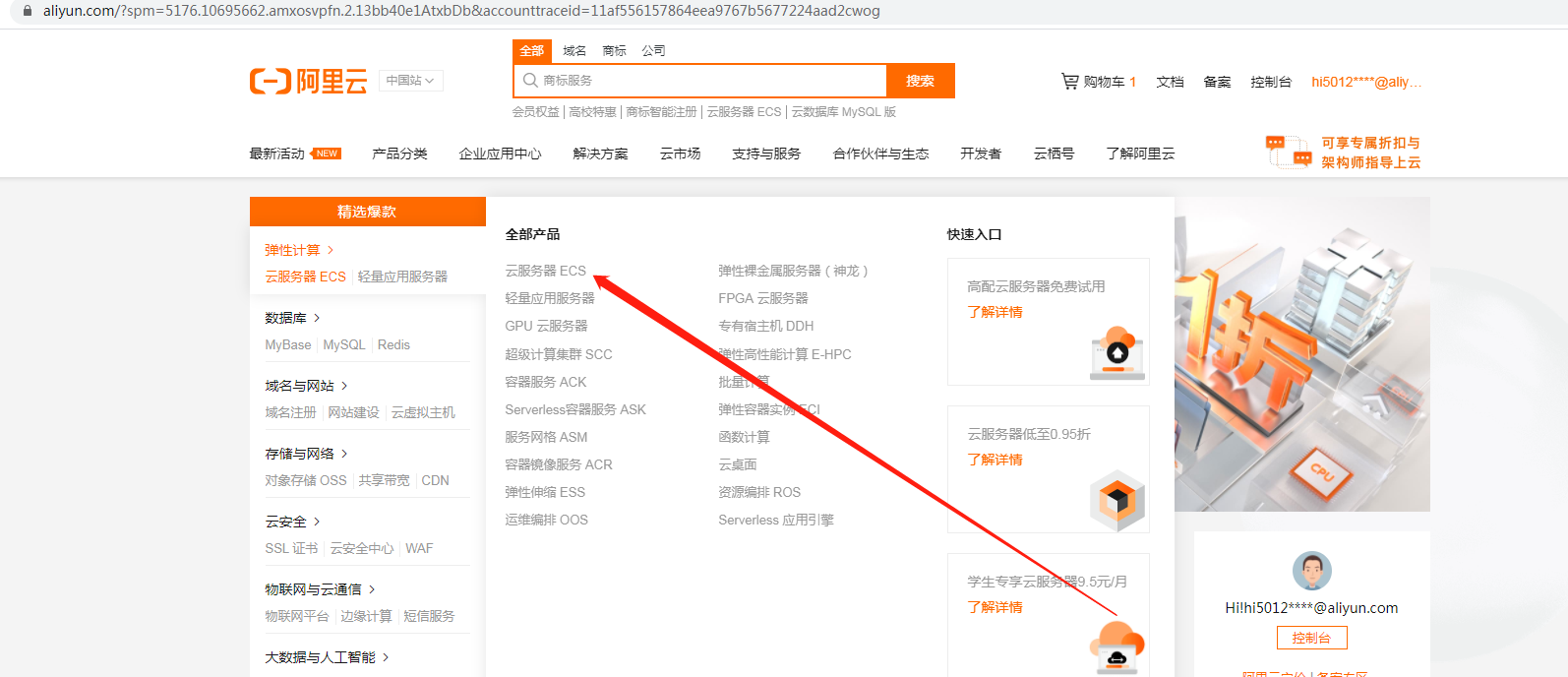1568x677 pixels.
Task: Expand the 弹性计算 category
Action: 299,250
